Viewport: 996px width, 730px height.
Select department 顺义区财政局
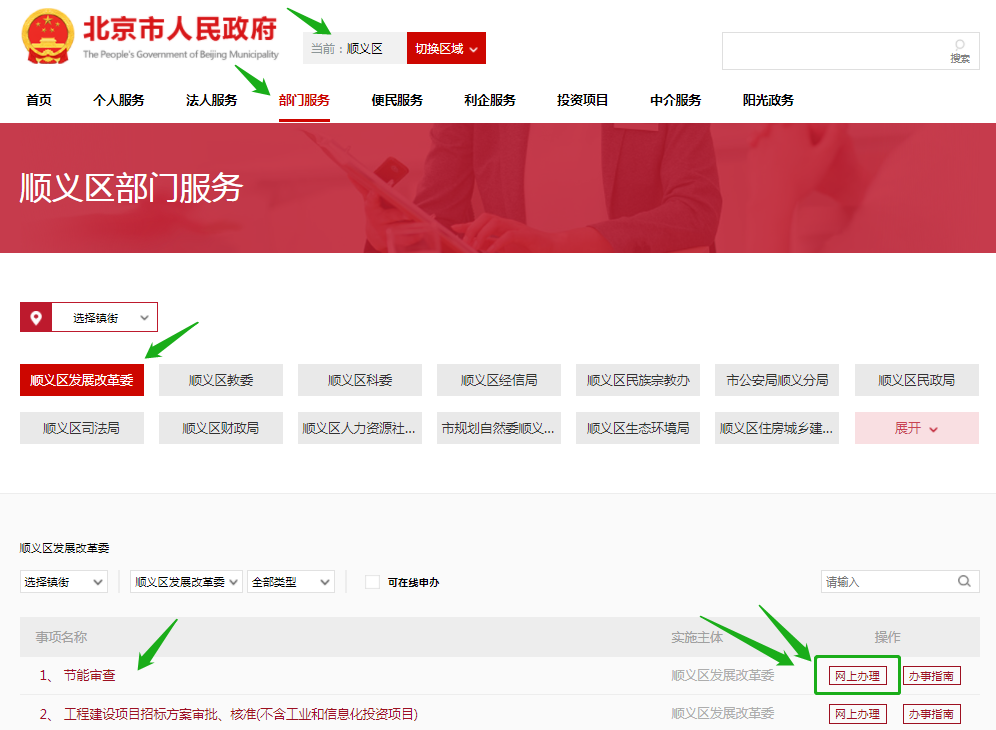click(x=221, y=428)
